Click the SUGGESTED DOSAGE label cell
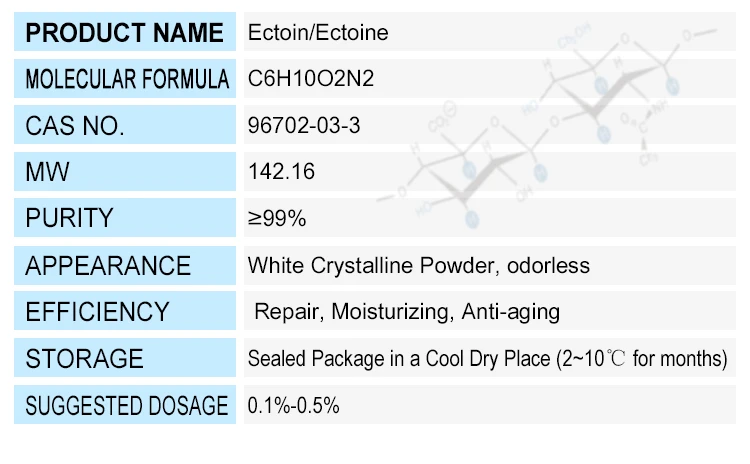The height and width of the screenshot is (464, 750). pyautogui.click(x=125, y=406)
